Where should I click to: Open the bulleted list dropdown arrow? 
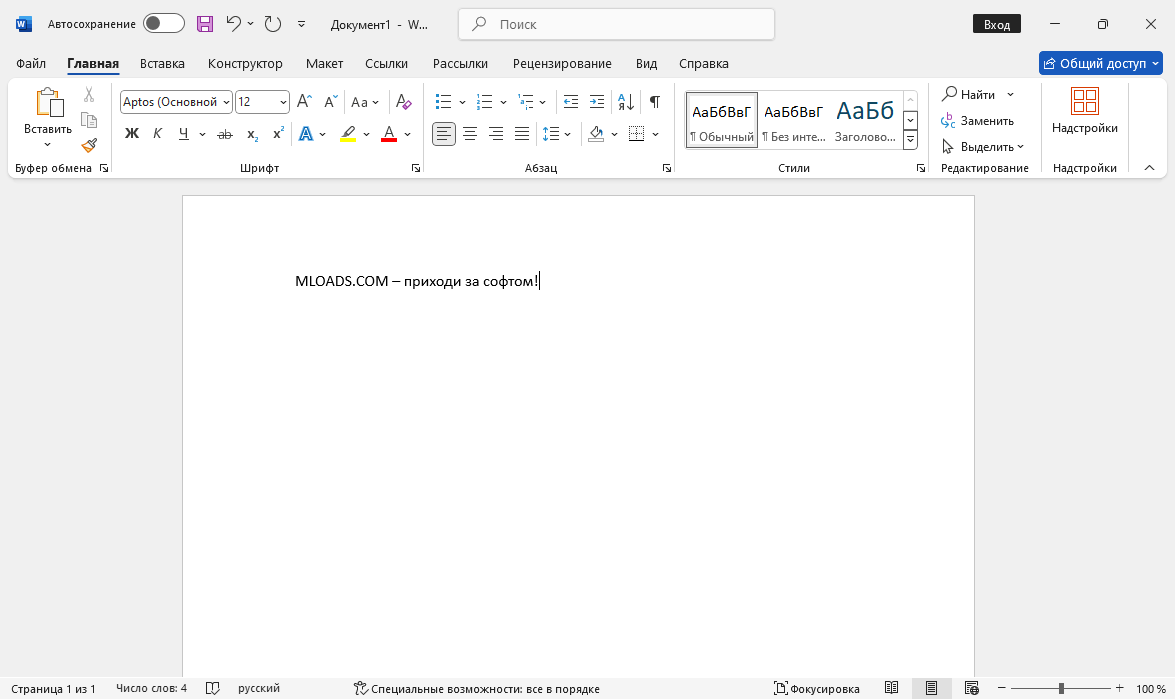point(462,102)
